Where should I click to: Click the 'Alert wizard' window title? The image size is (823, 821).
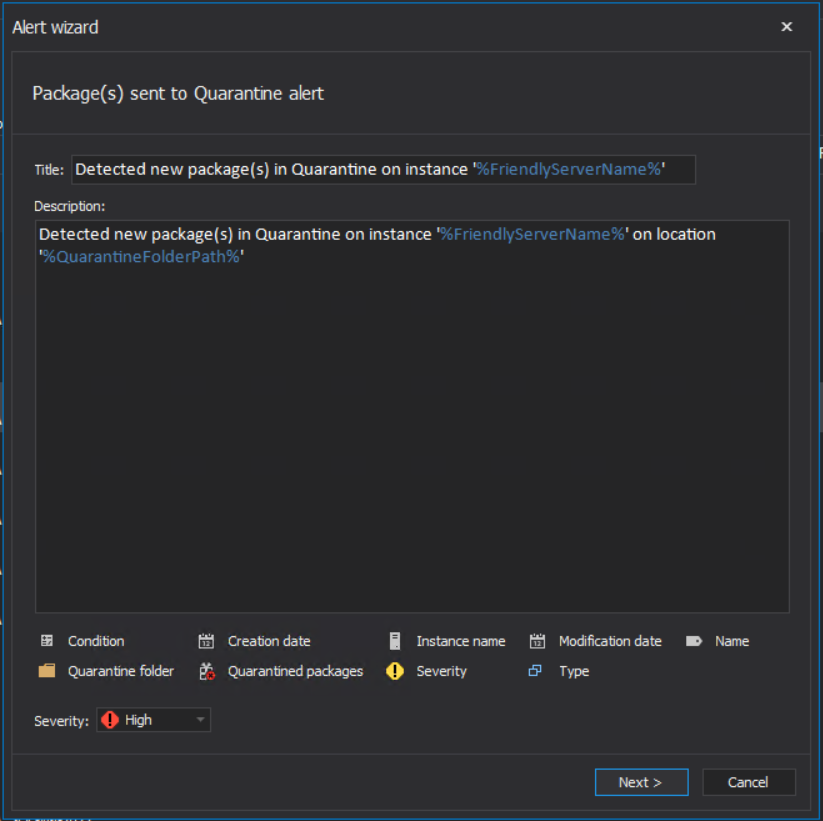(55, 27)
